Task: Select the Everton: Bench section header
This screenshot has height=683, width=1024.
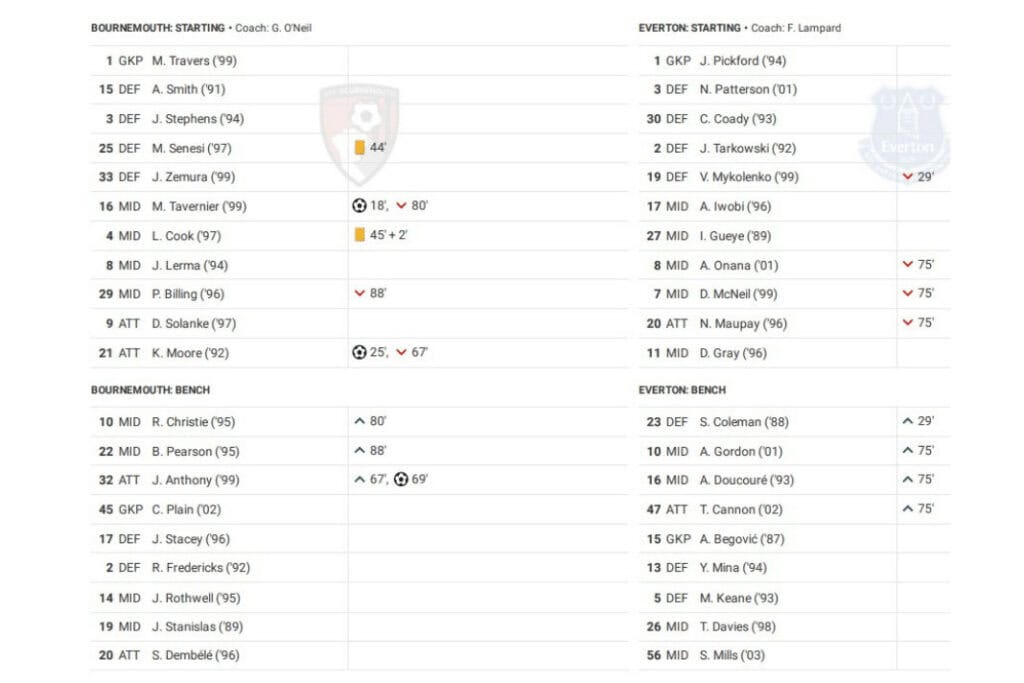Action: [x=682, y=390]
